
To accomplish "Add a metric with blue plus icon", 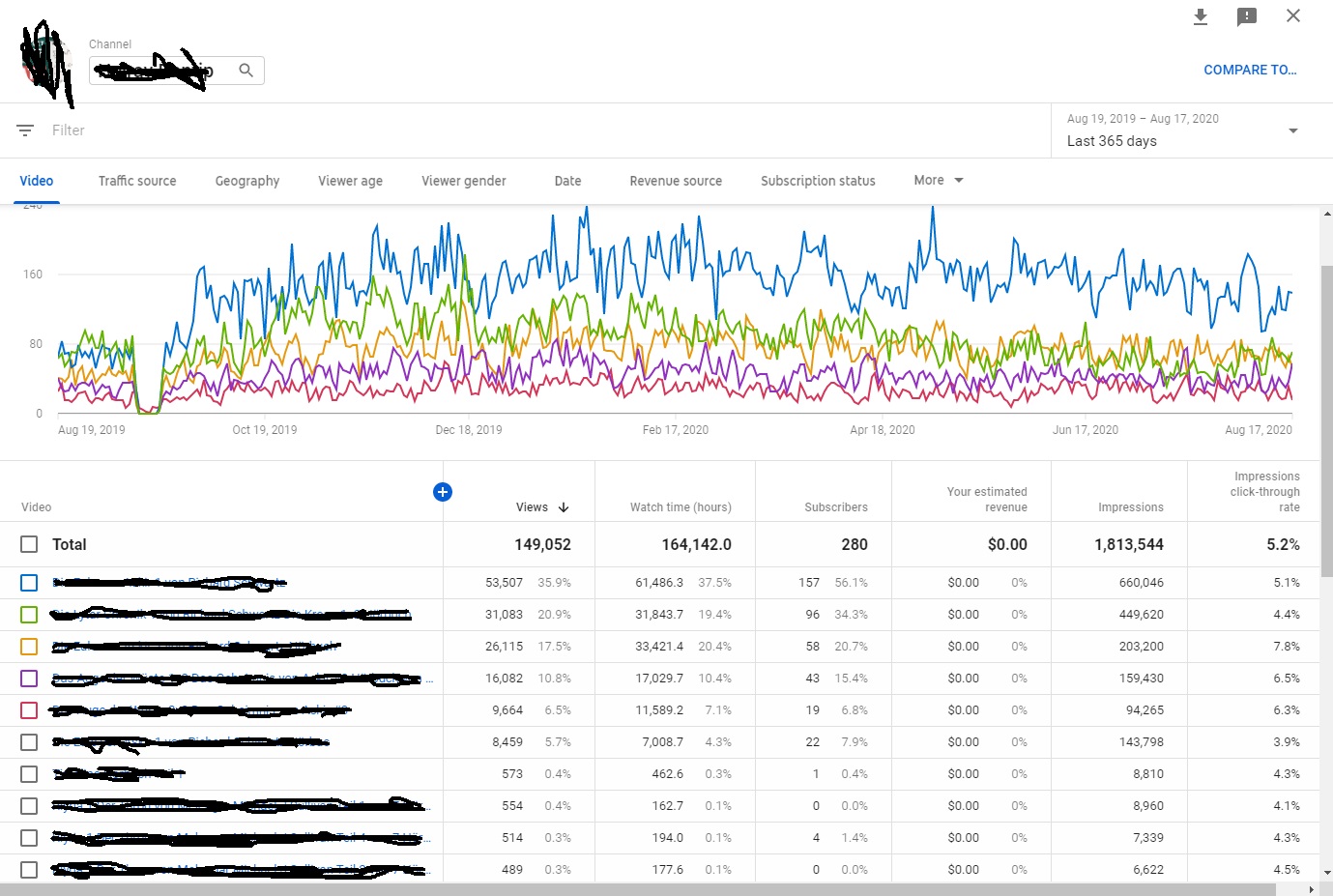I will [x=443, y=492].
